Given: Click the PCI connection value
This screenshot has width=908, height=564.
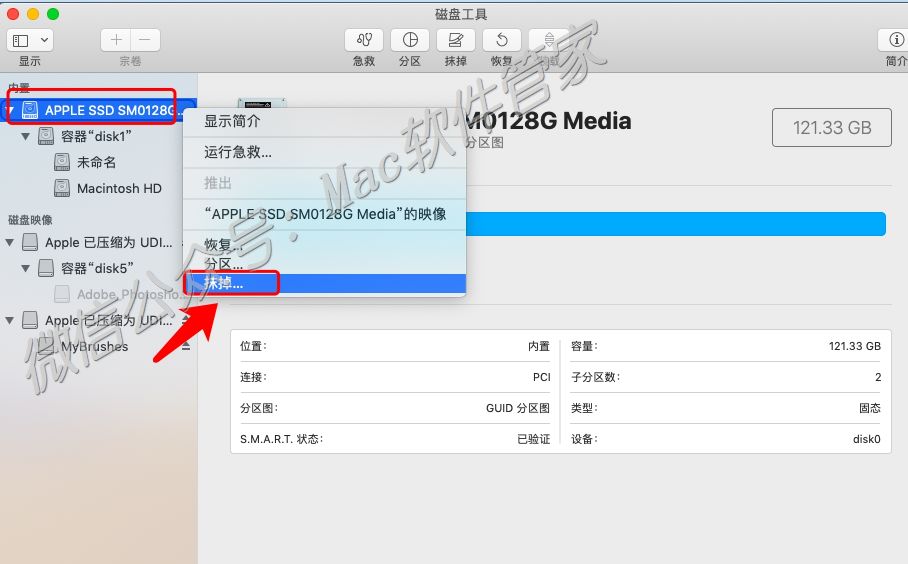Looking at the screenshot, I should [541, 378].
